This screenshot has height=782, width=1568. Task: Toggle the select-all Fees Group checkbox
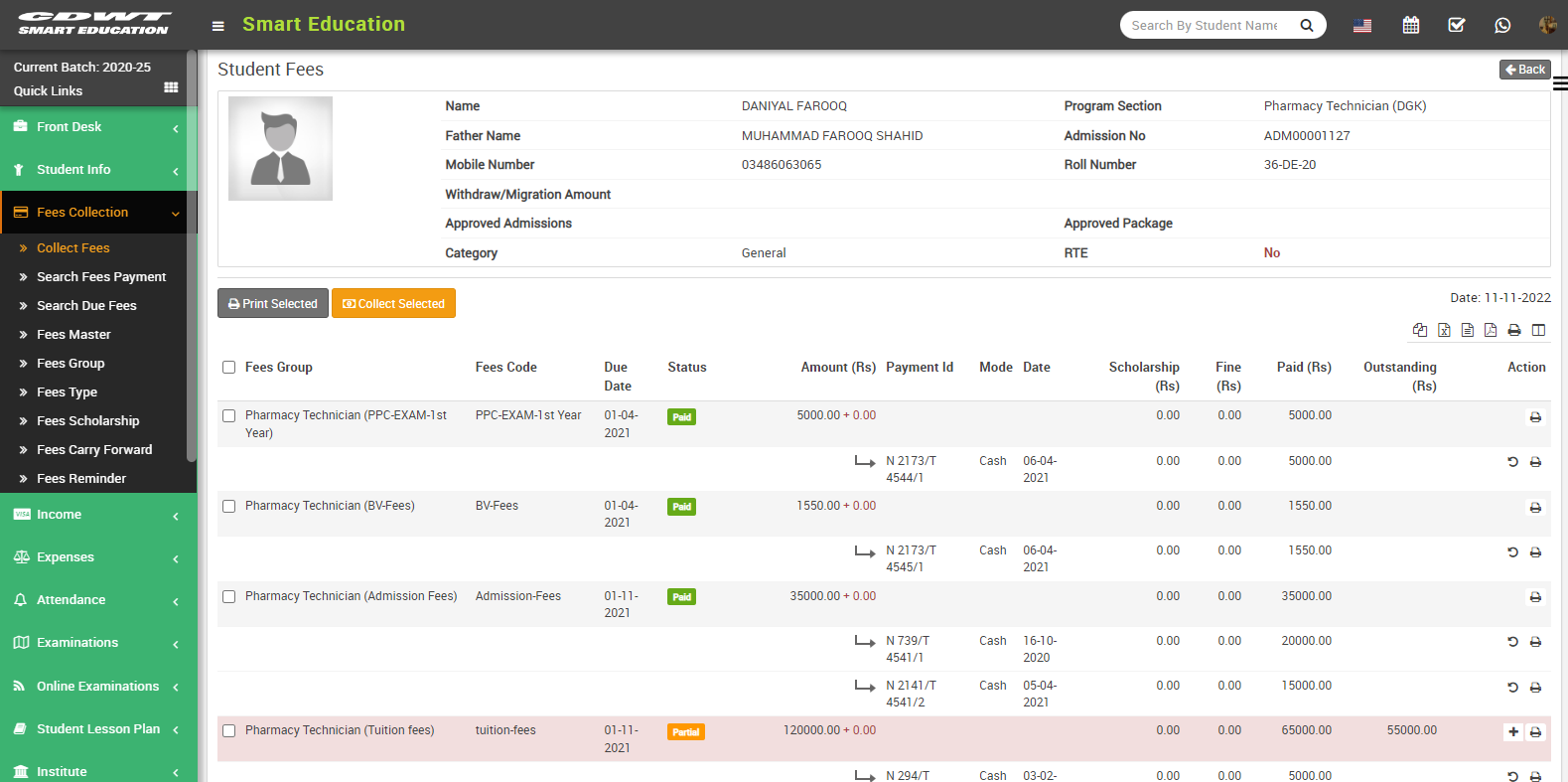click(x=229, y=368)
